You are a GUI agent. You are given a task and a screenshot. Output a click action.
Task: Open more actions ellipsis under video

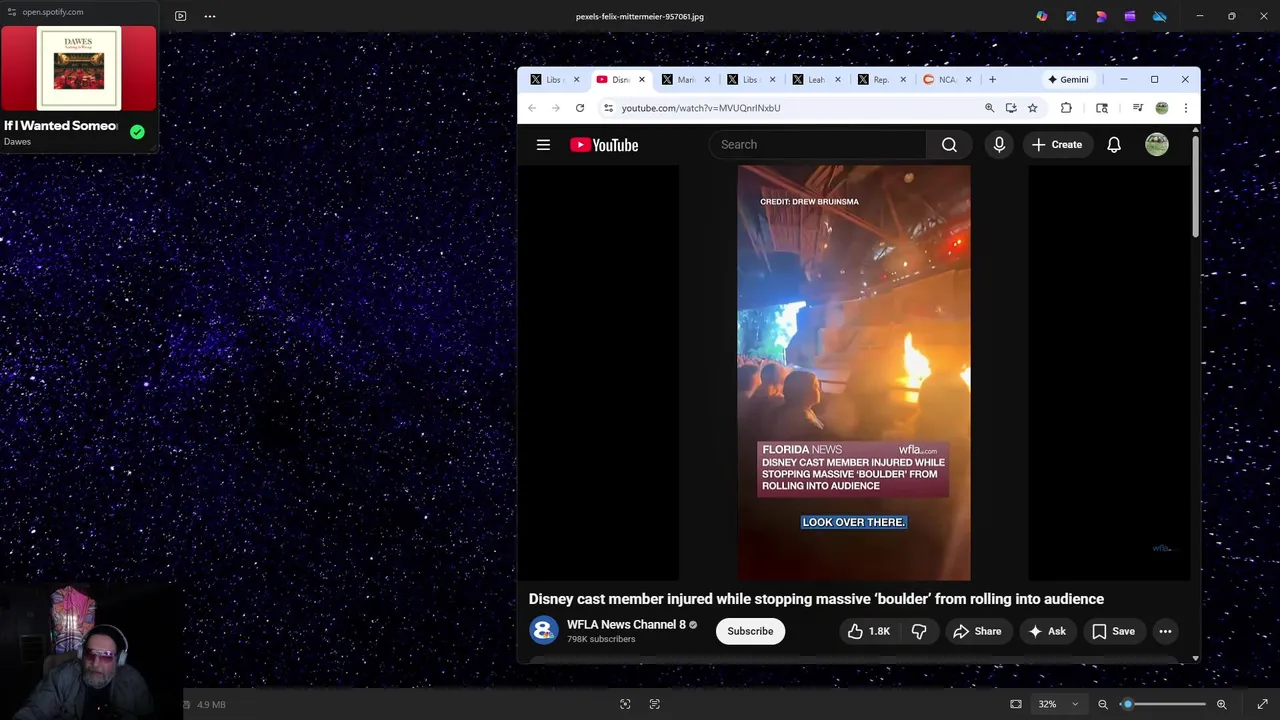(1165, 631)
